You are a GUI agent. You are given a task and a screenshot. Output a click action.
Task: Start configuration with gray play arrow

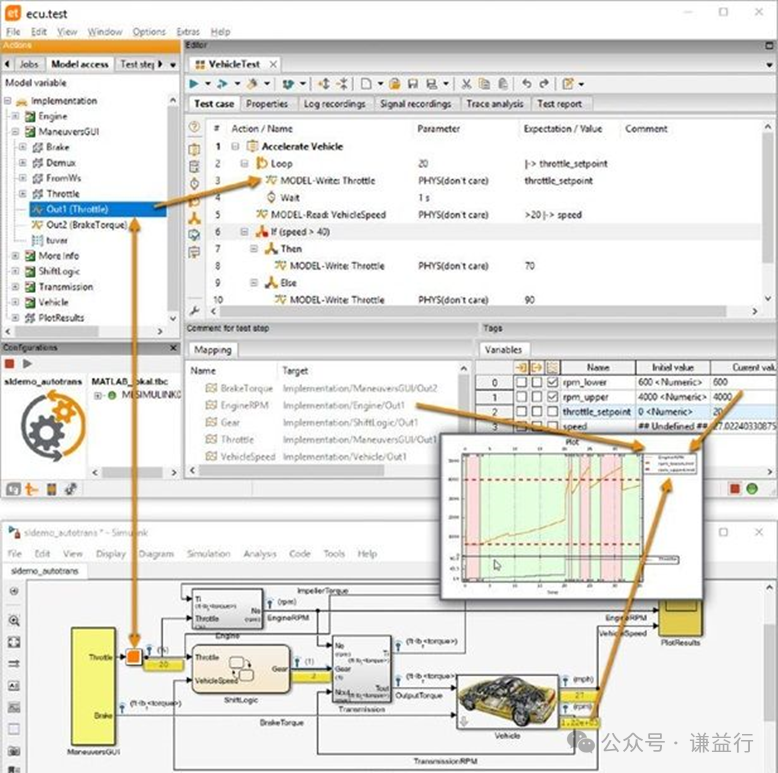pos(27,364)
